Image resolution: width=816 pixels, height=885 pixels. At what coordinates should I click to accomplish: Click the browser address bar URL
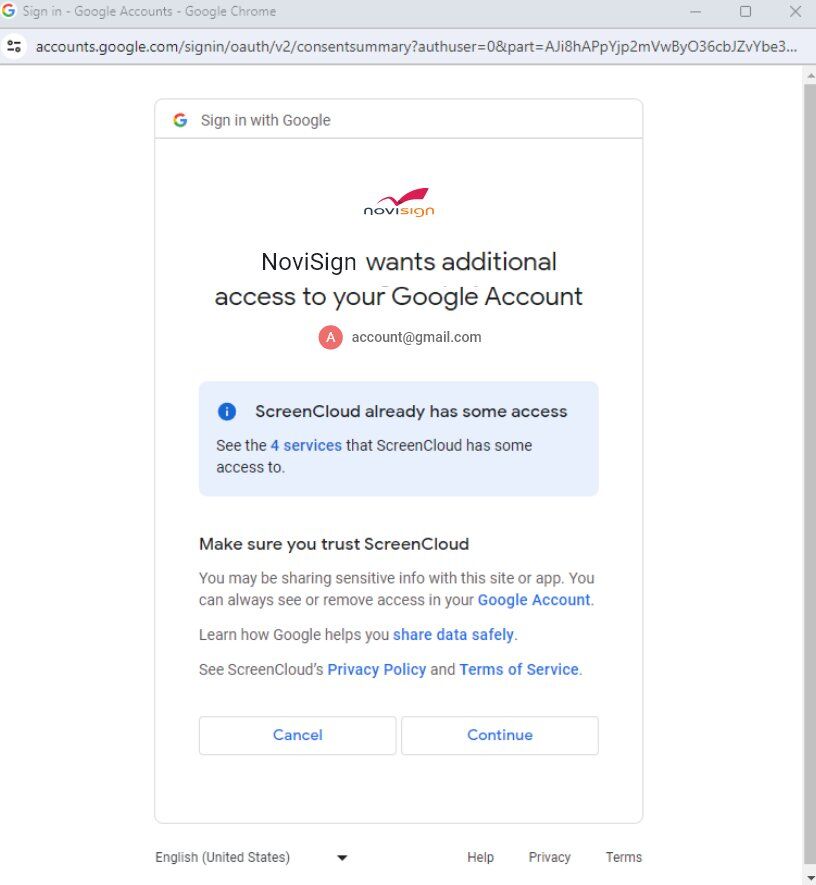coord(300,46)
